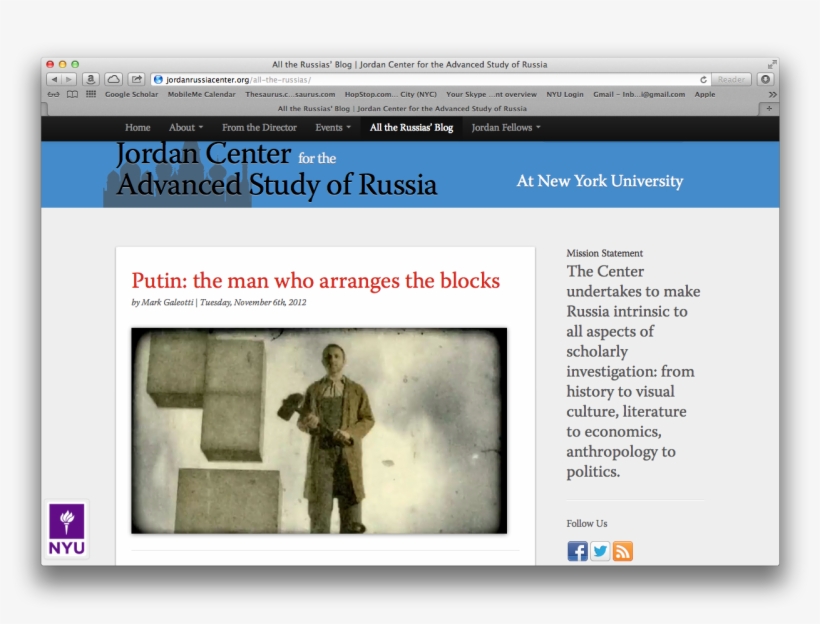Show bookmarks book icon
Viewport: 820px width, 624px height.
coord(72,95)
